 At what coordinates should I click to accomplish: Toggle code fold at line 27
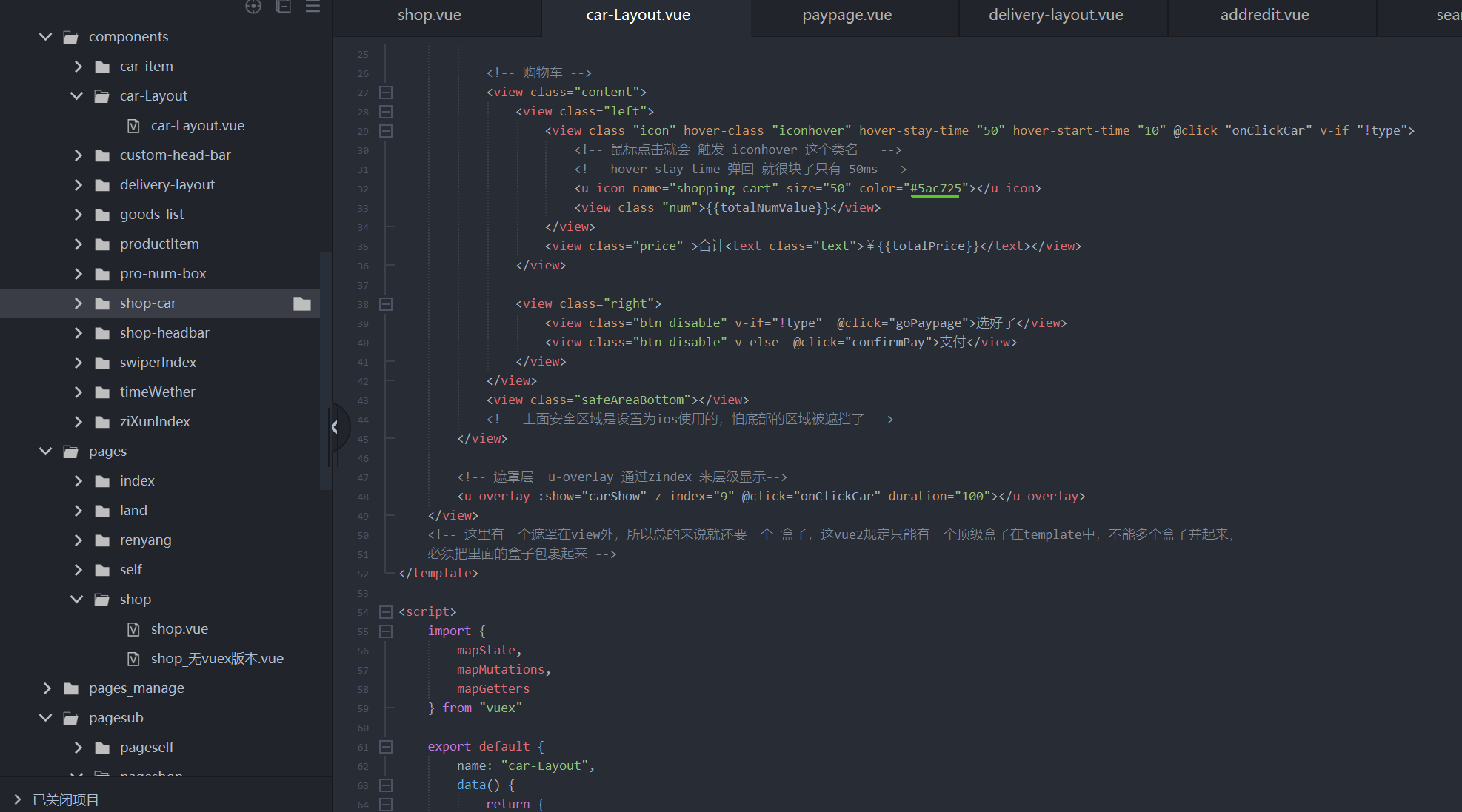coord(386,93)
